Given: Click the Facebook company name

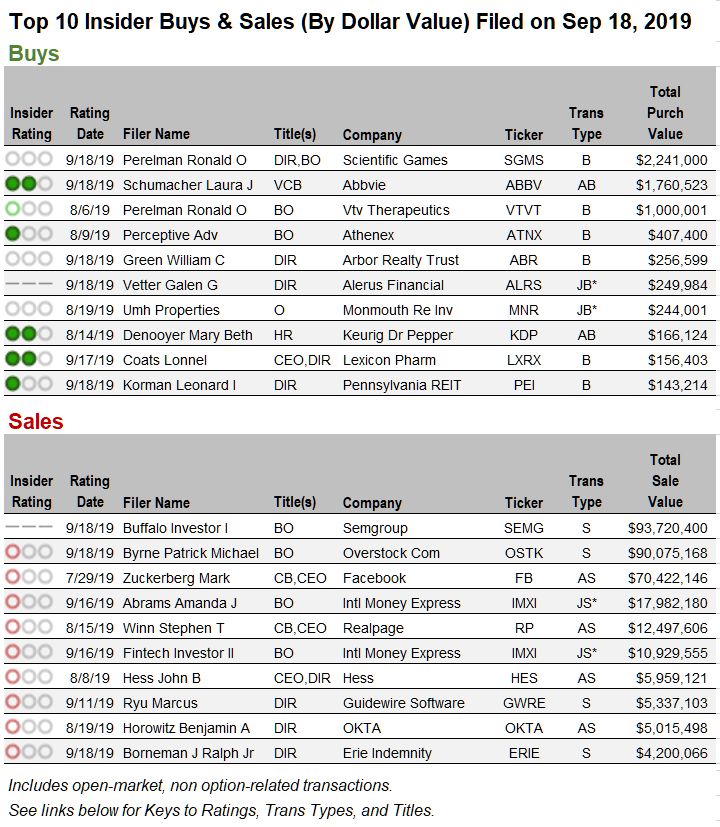Looking at the screenshot, I should [x=374, y=578].
